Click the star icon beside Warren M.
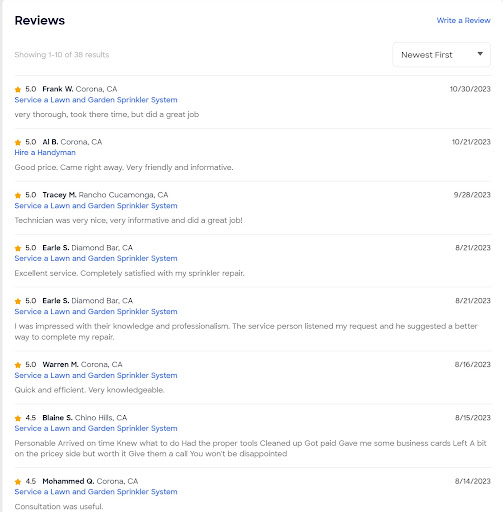This screenshot has height=512, width=503. (18, 365)
